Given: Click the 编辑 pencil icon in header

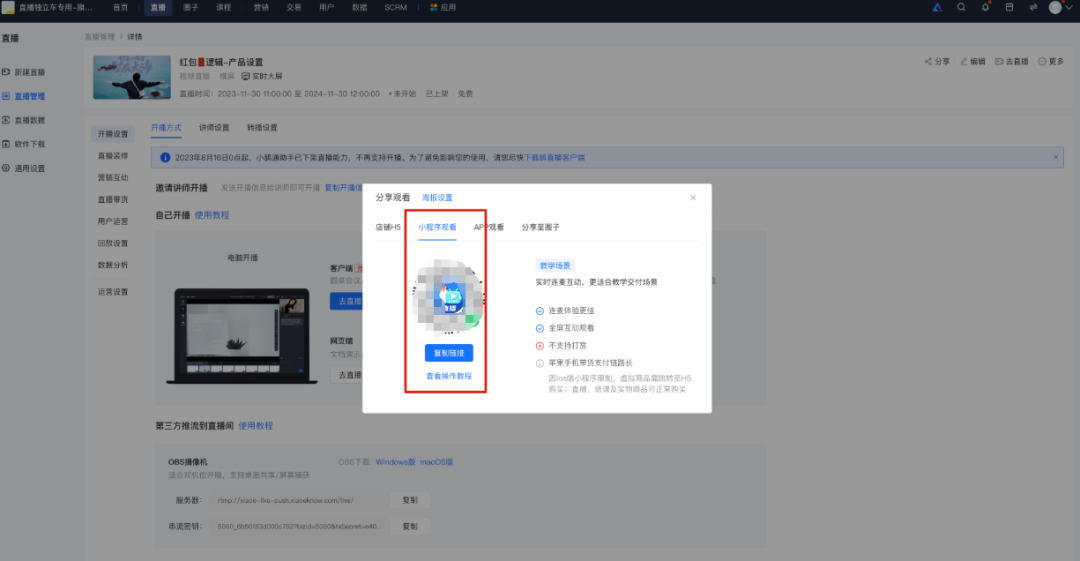Looking at the screenshot, I should point(964,61).
